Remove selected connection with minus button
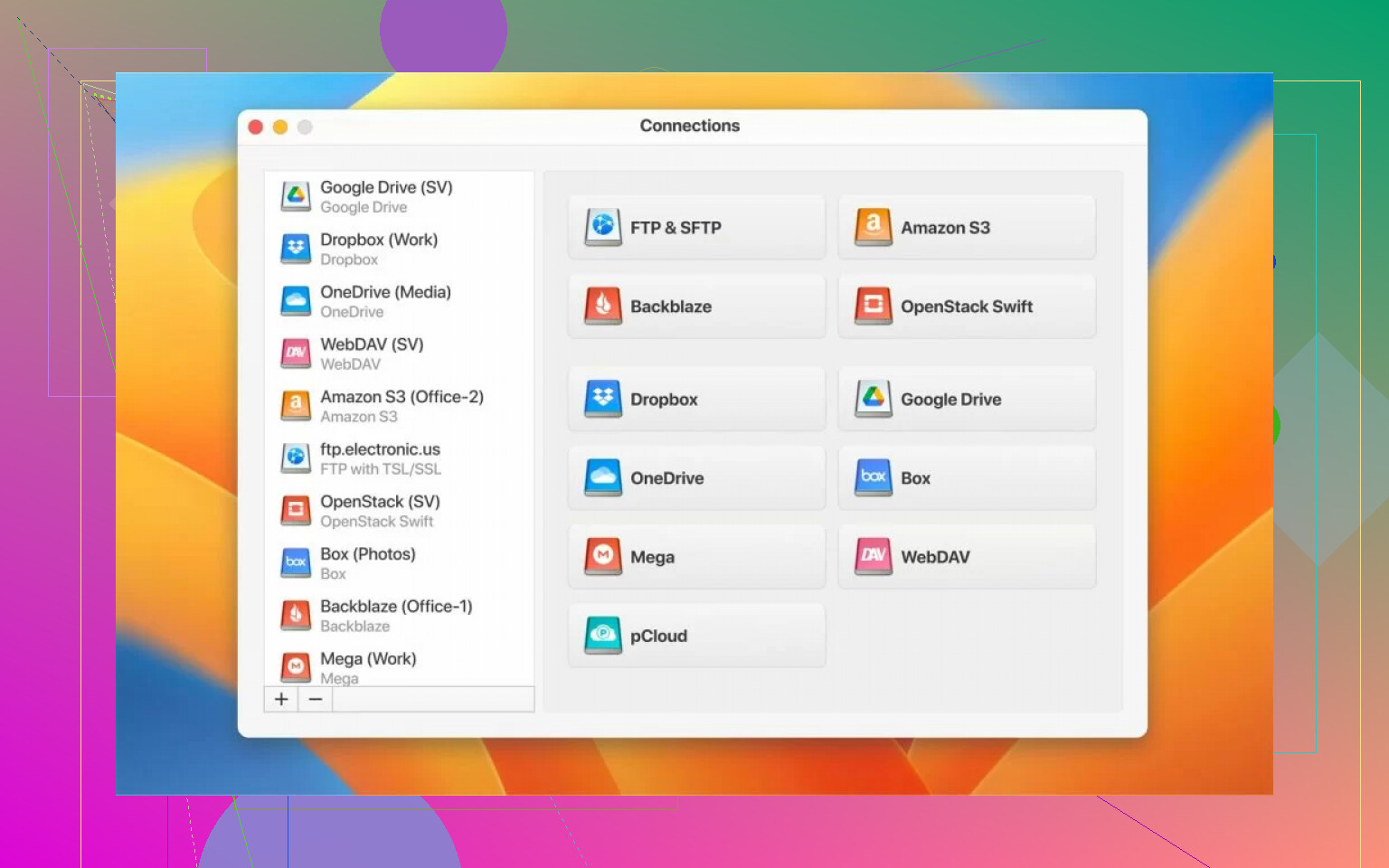Viewport: 1389px width, 868px height. 315,699
